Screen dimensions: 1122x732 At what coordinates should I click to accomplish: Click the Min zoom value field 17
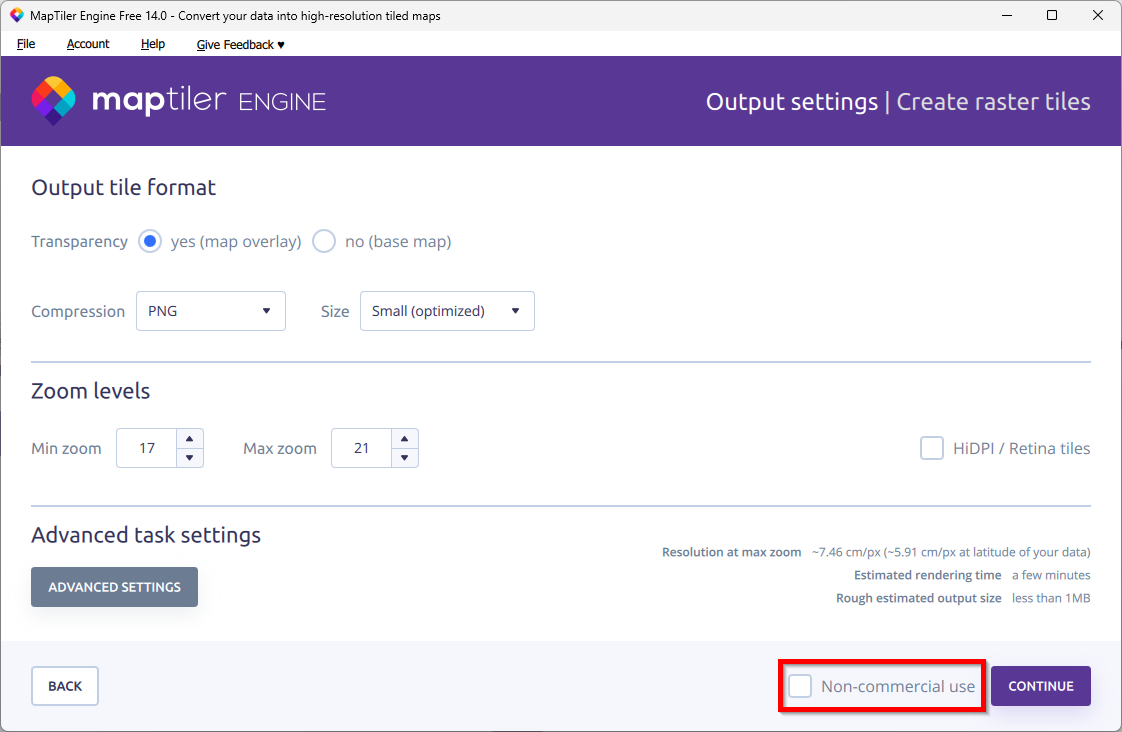(147, 449)
